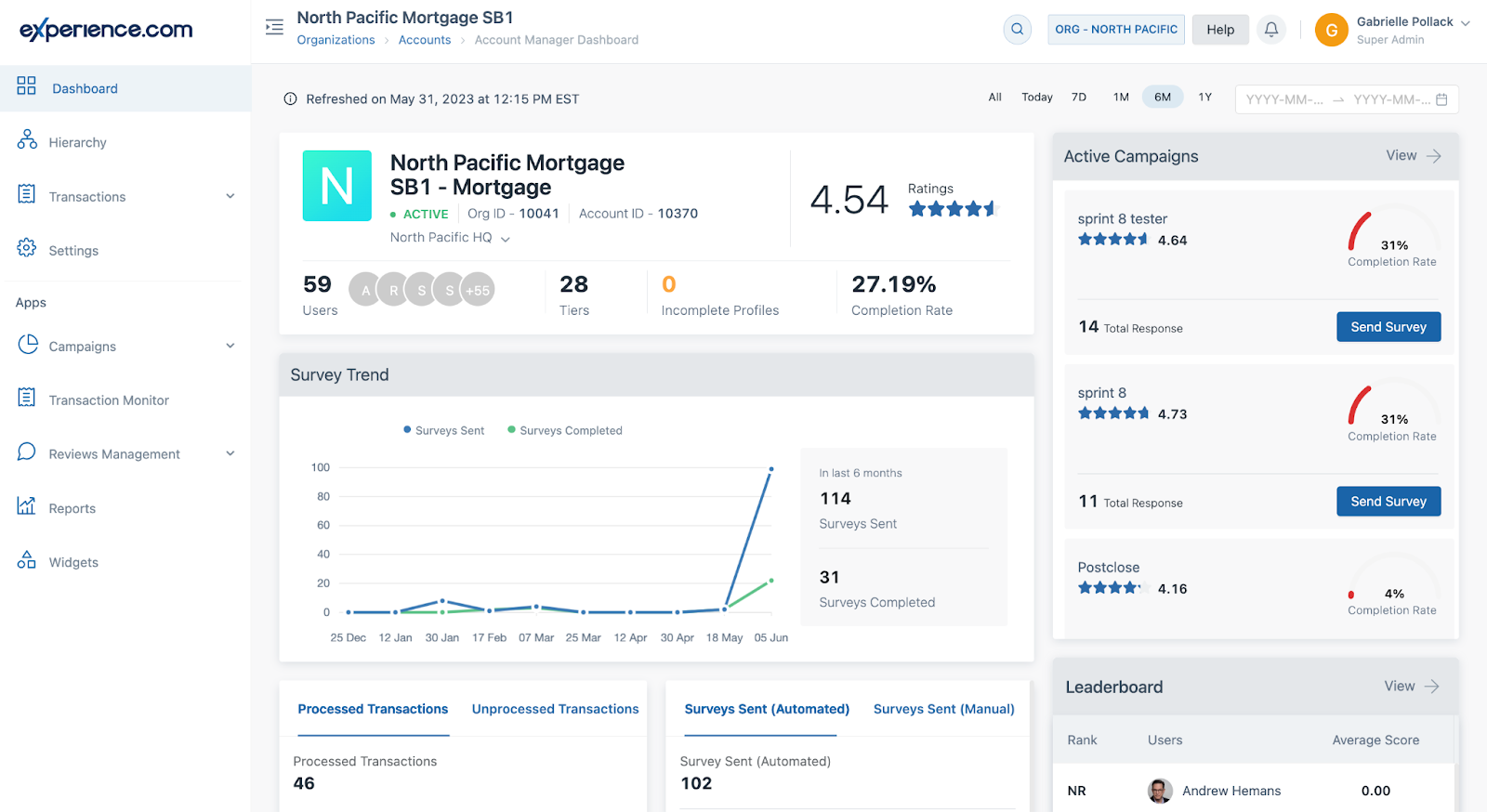The height and width of the screenshot is (812, 1487).
Task: Click the North Pacific Mortgage N logo
Action: [337, 186]
